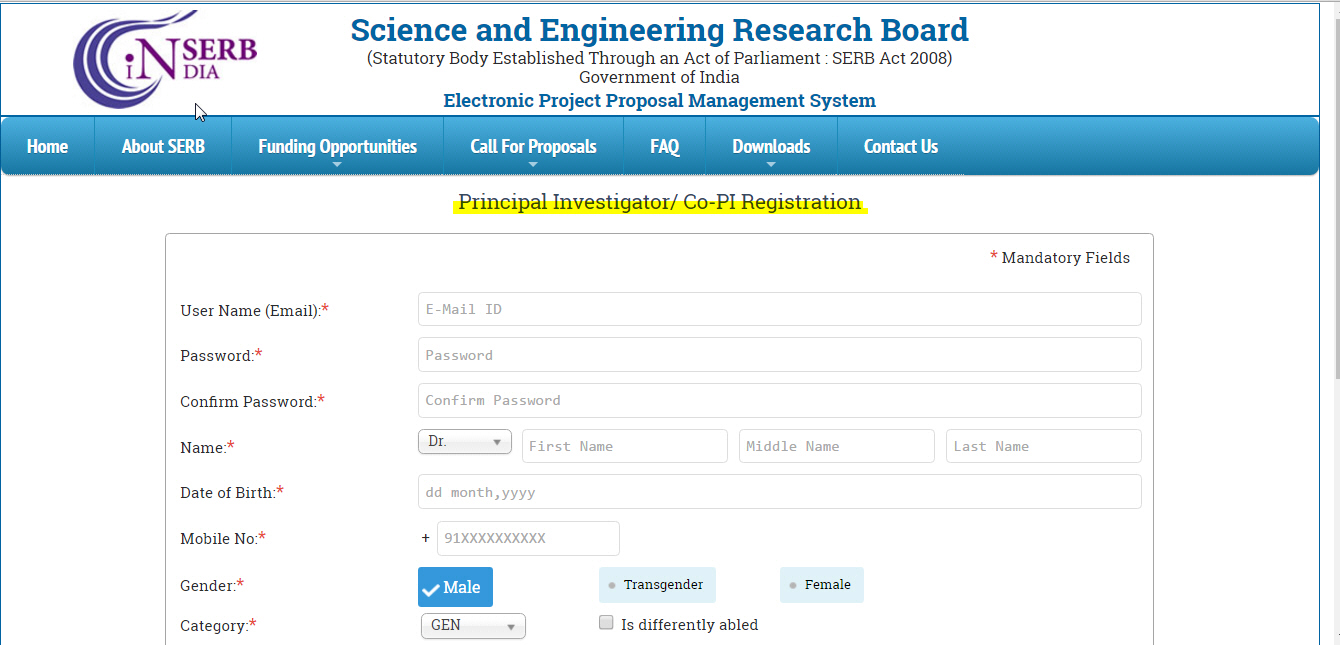Select the Transgender gender option
This screenshot has width=1340, height=645.
pos(657,584)
